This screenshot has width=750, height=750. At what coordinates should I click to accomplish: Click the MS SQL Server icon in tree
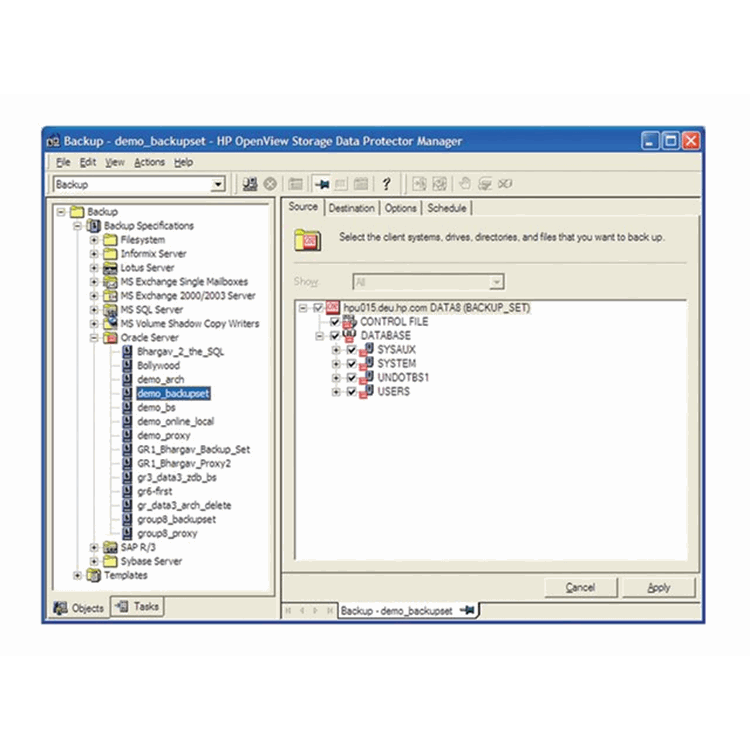pyautogui.click(x=110, y=310)
